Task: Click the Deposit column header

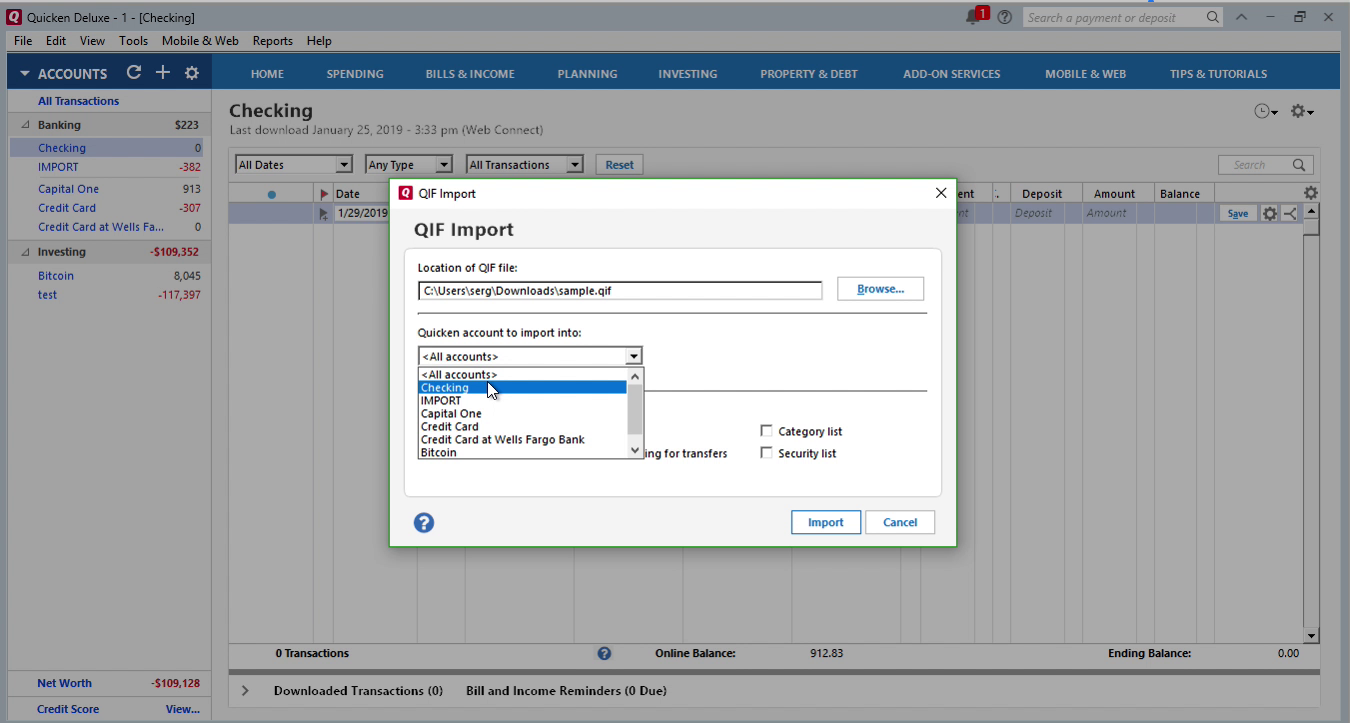Action: coord(1042,194)
